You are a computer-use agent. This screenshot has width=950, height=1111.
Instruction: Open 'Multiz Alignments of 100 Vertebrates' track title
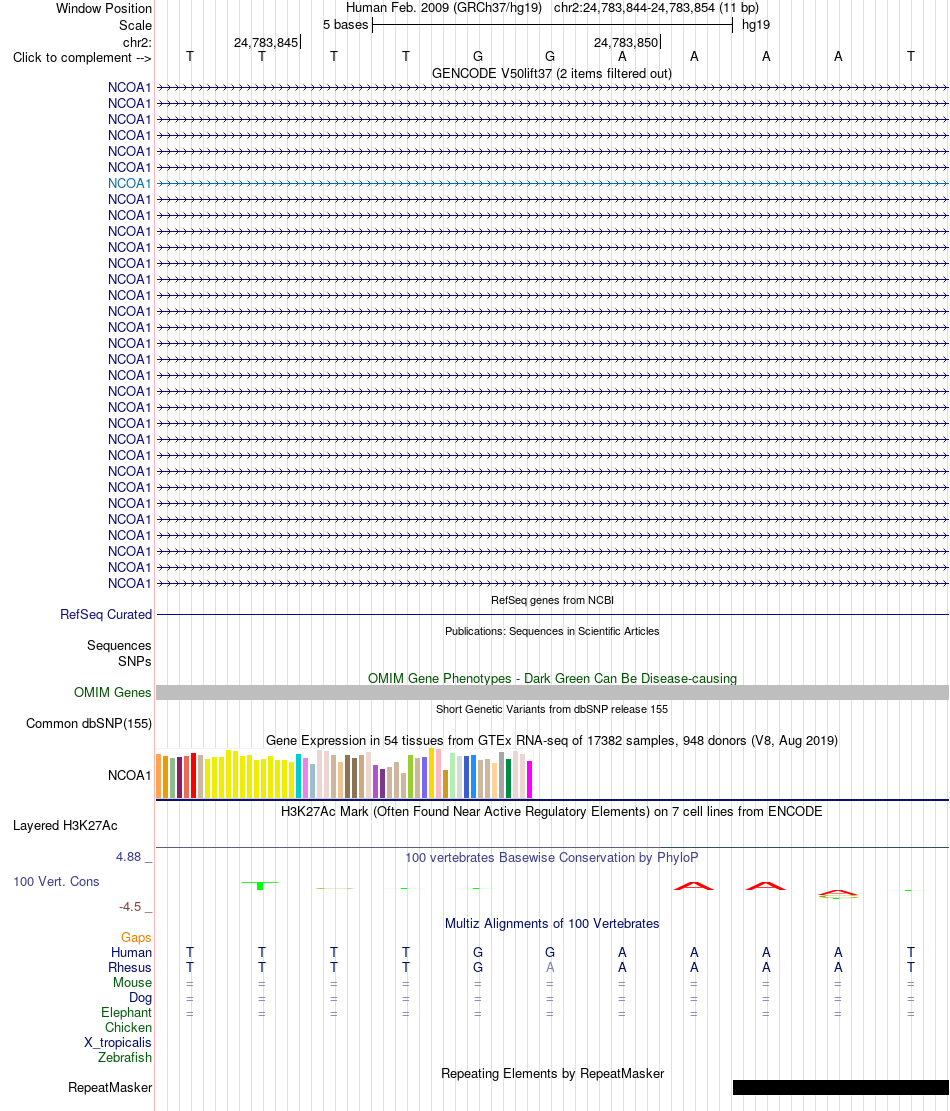pos(552,923)
